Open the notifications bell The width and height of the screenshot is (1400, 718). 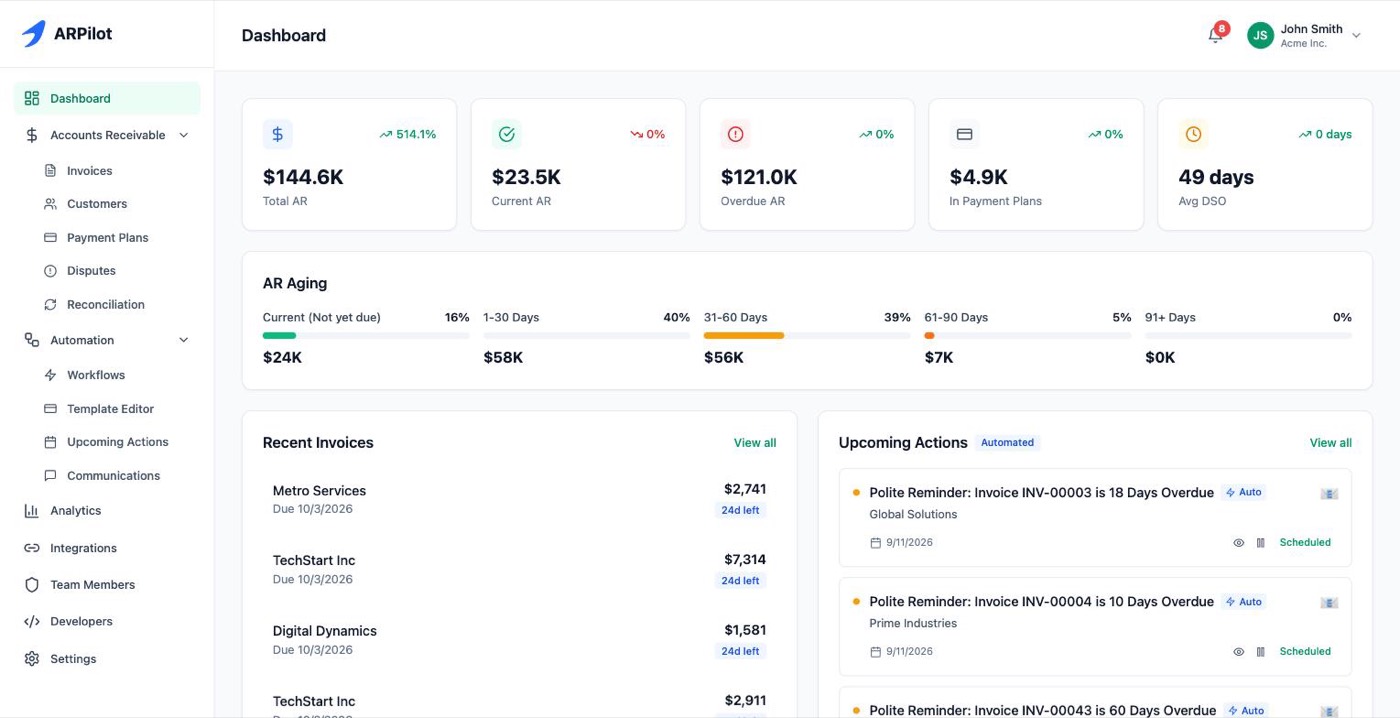[1215, 35]
